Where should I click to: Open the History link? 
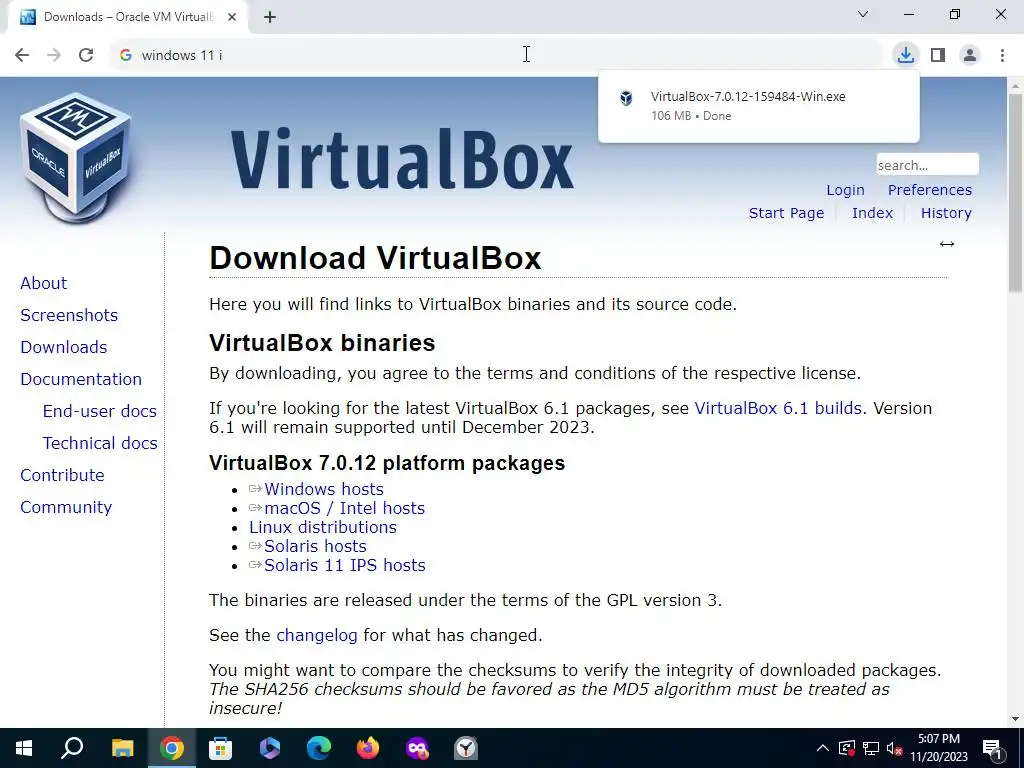pyautogui.click(x=946, y=213)
